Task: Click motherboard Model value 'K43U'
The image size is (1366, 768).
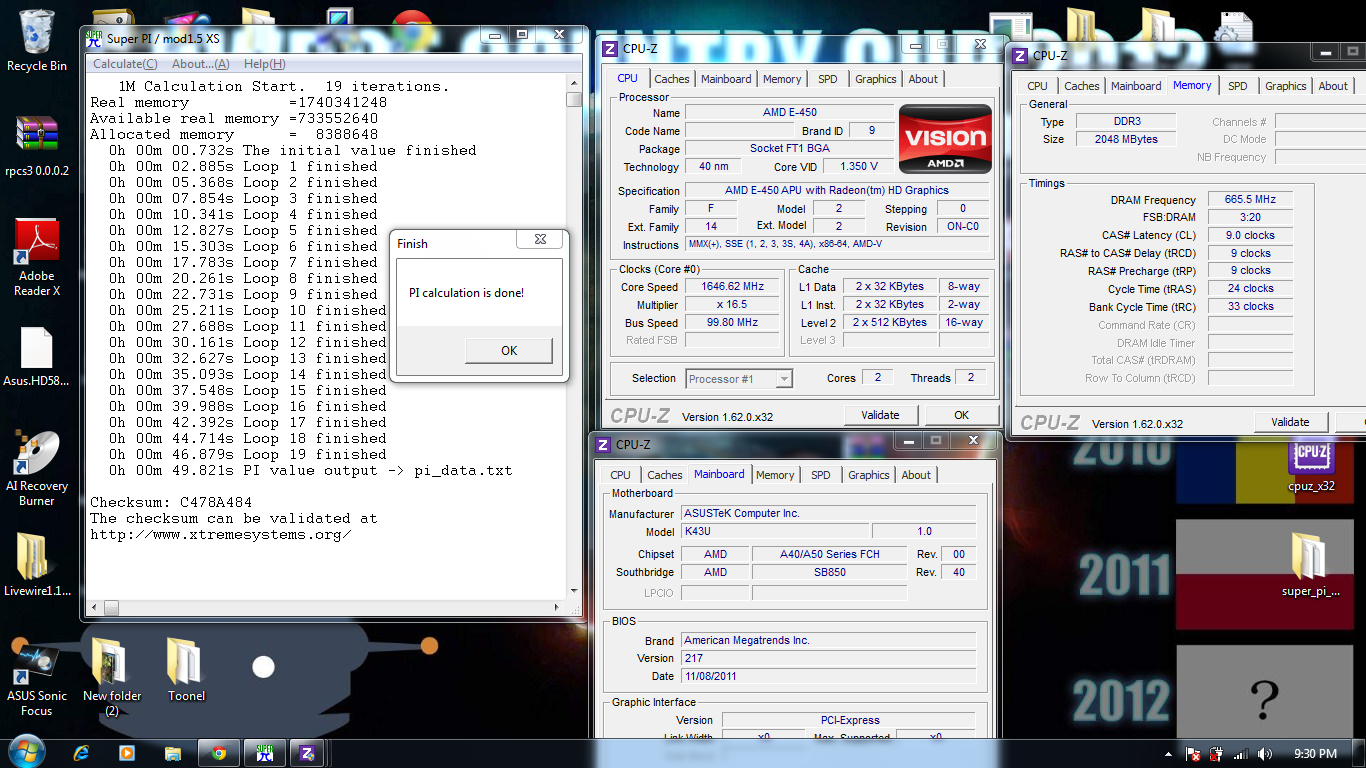Action: [x=774, y=532]
